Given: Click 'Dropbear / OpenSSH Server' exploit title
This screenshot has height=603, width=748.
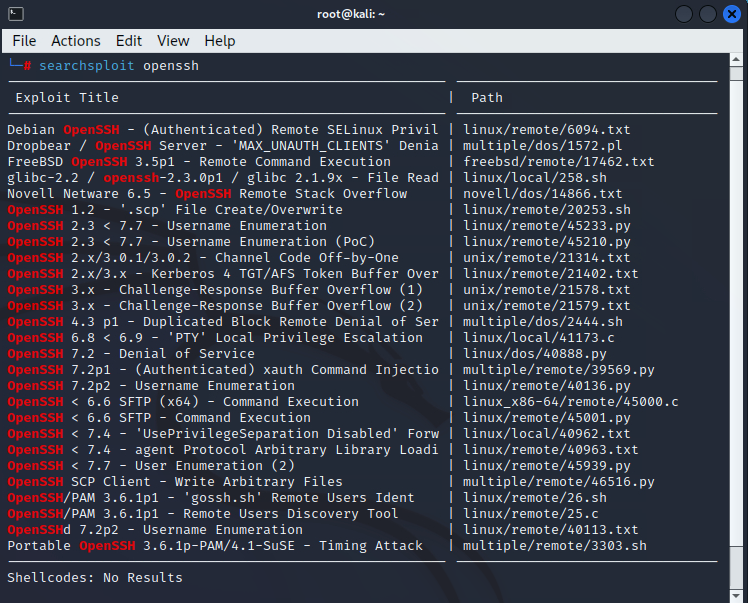Looking at the screenshot, I should [222, 146].
